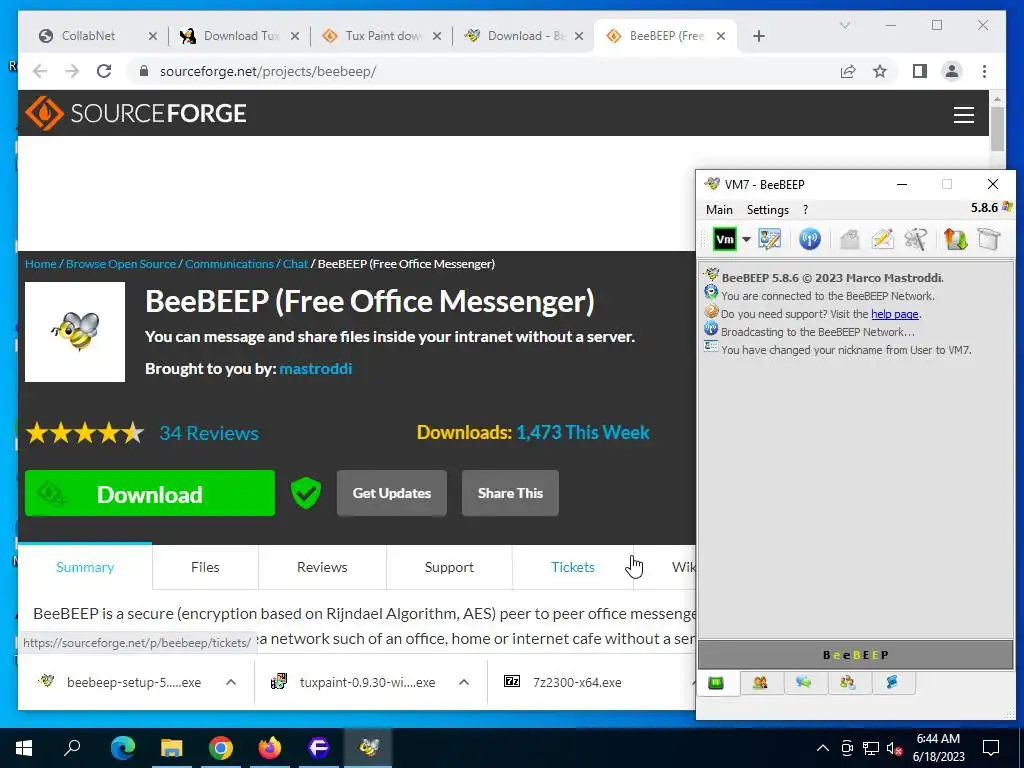Switch to the Tux Paint download browser tab
The height and width of the screenshot is (768, 1024).
coord(384,36)
